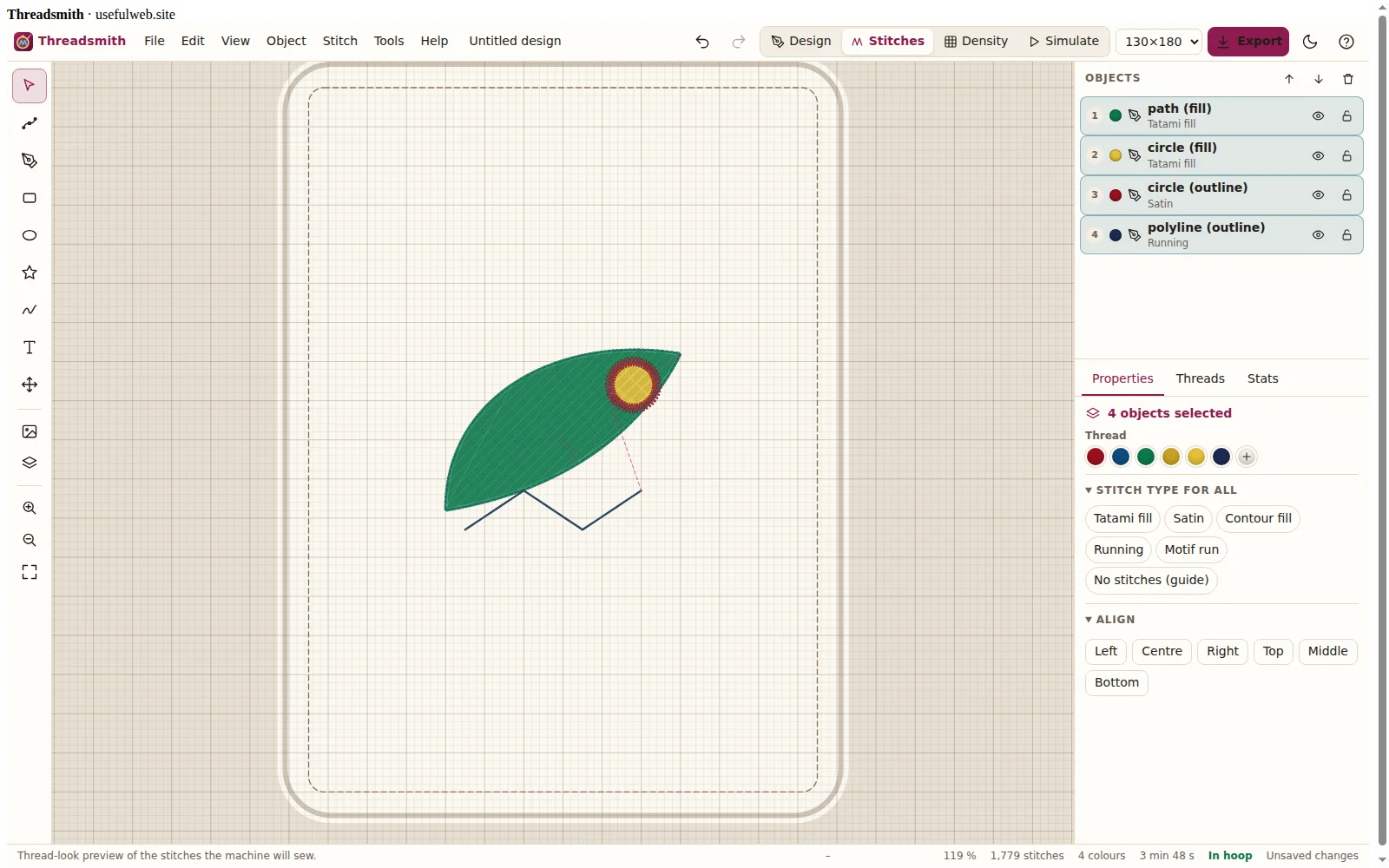Align objects using Centre

pos(1162,652)
